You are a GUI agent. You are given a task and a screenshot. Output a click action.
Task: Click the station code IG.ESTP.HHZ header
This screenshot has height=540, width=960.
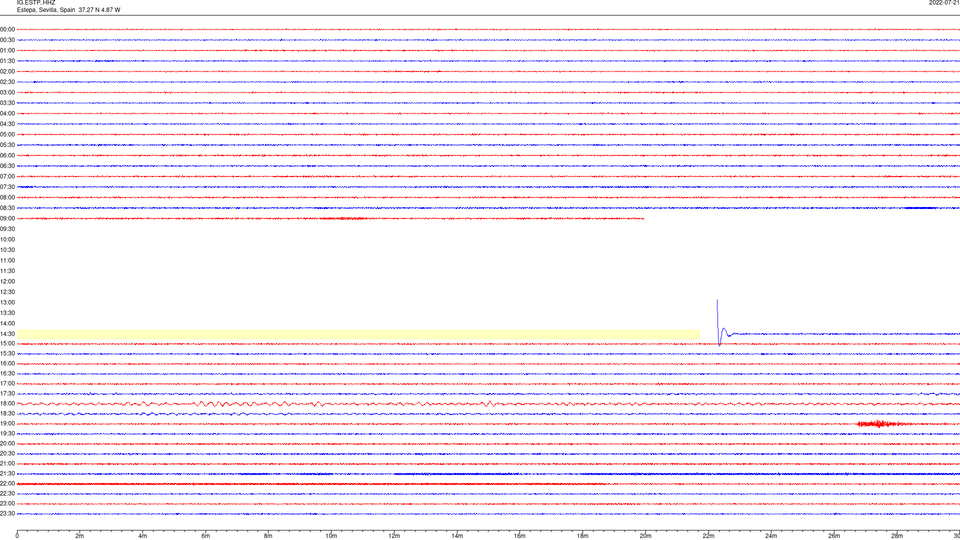tap(36, 2)
